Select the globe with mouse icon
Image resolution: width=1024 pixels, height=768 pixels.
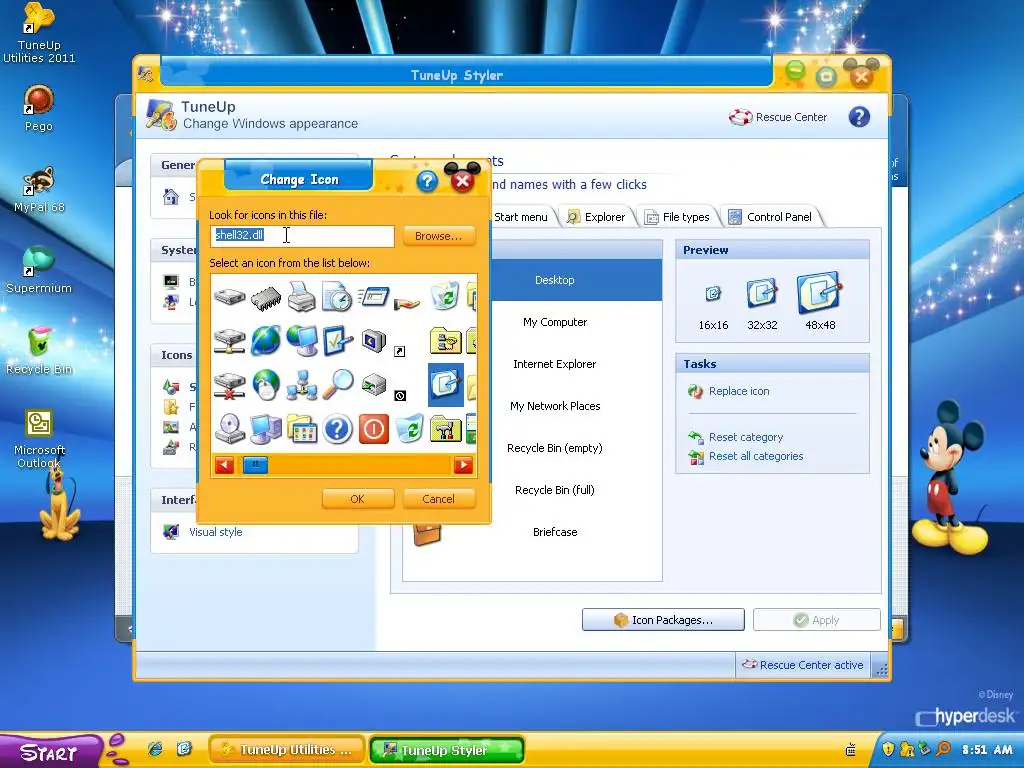[266, 384]
